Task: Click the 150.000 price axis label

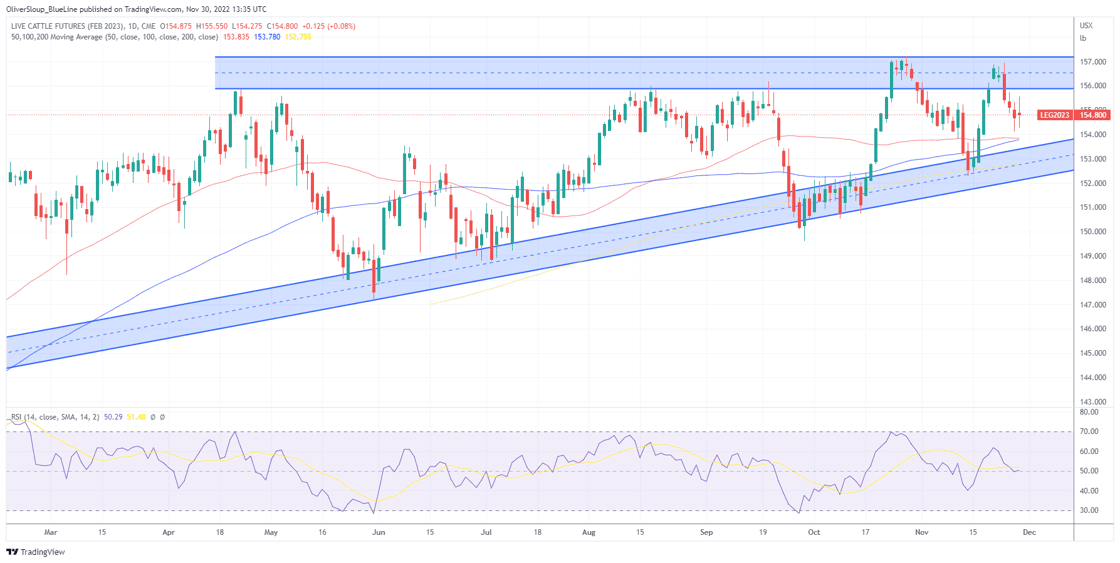Action: (1094, 231)
